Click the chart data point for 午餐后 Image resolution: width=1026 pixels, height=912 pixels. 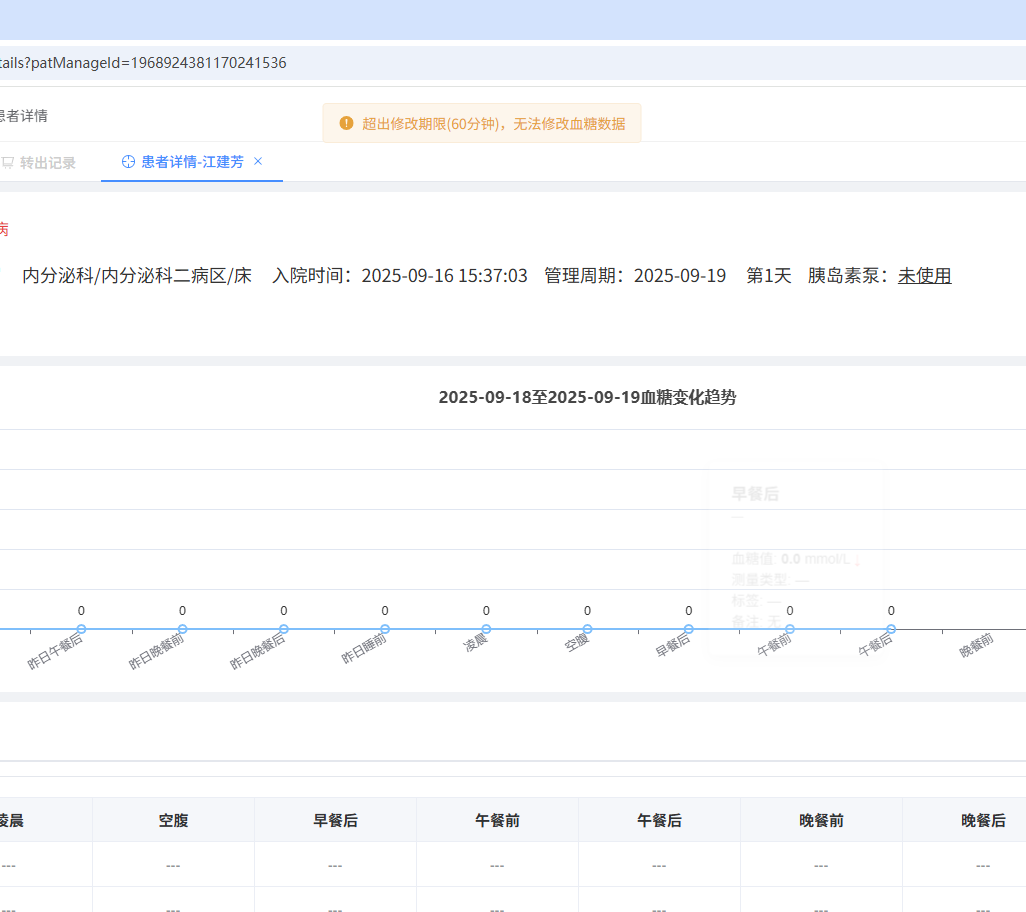click(891, 629)
